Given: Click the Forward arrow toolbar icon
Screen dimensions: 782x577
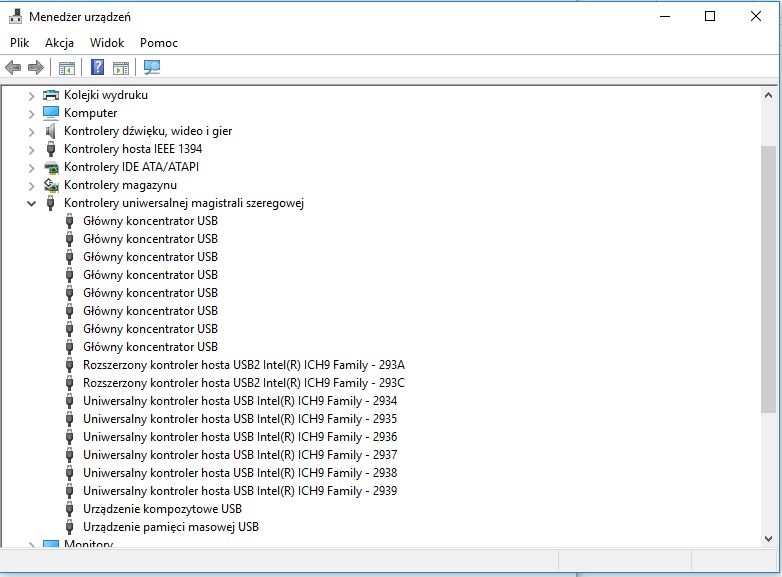Looking at the screenshot, I should coord(36,67).
